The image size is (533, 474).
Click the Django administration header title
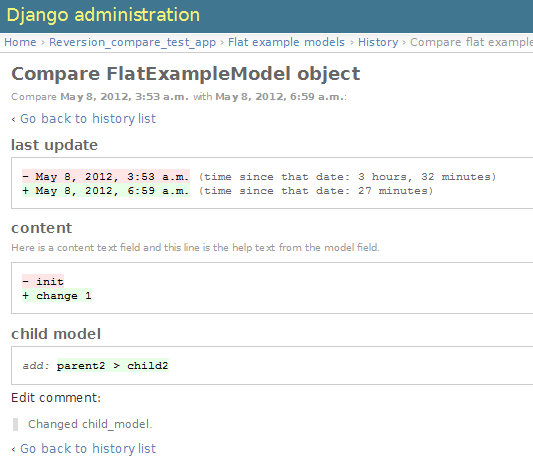tap(103, 15)
